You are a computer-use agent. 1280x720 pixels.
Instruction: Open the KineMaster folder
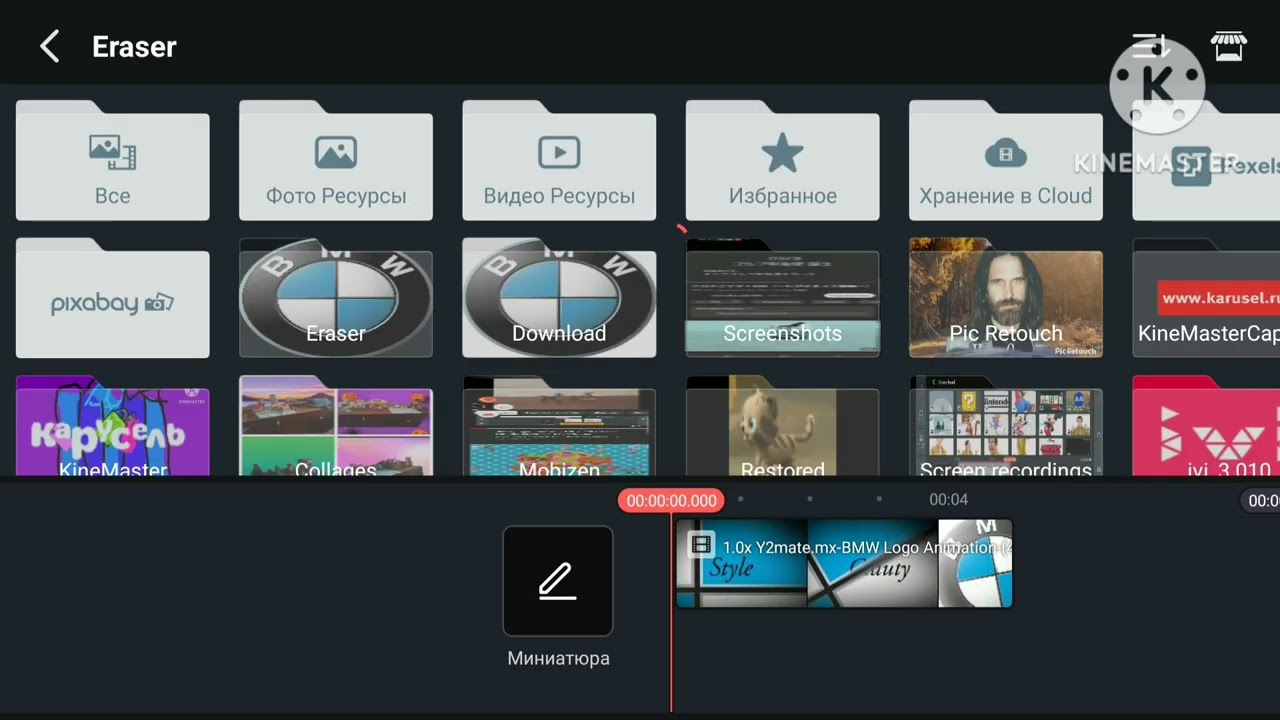tap(113, 426)
